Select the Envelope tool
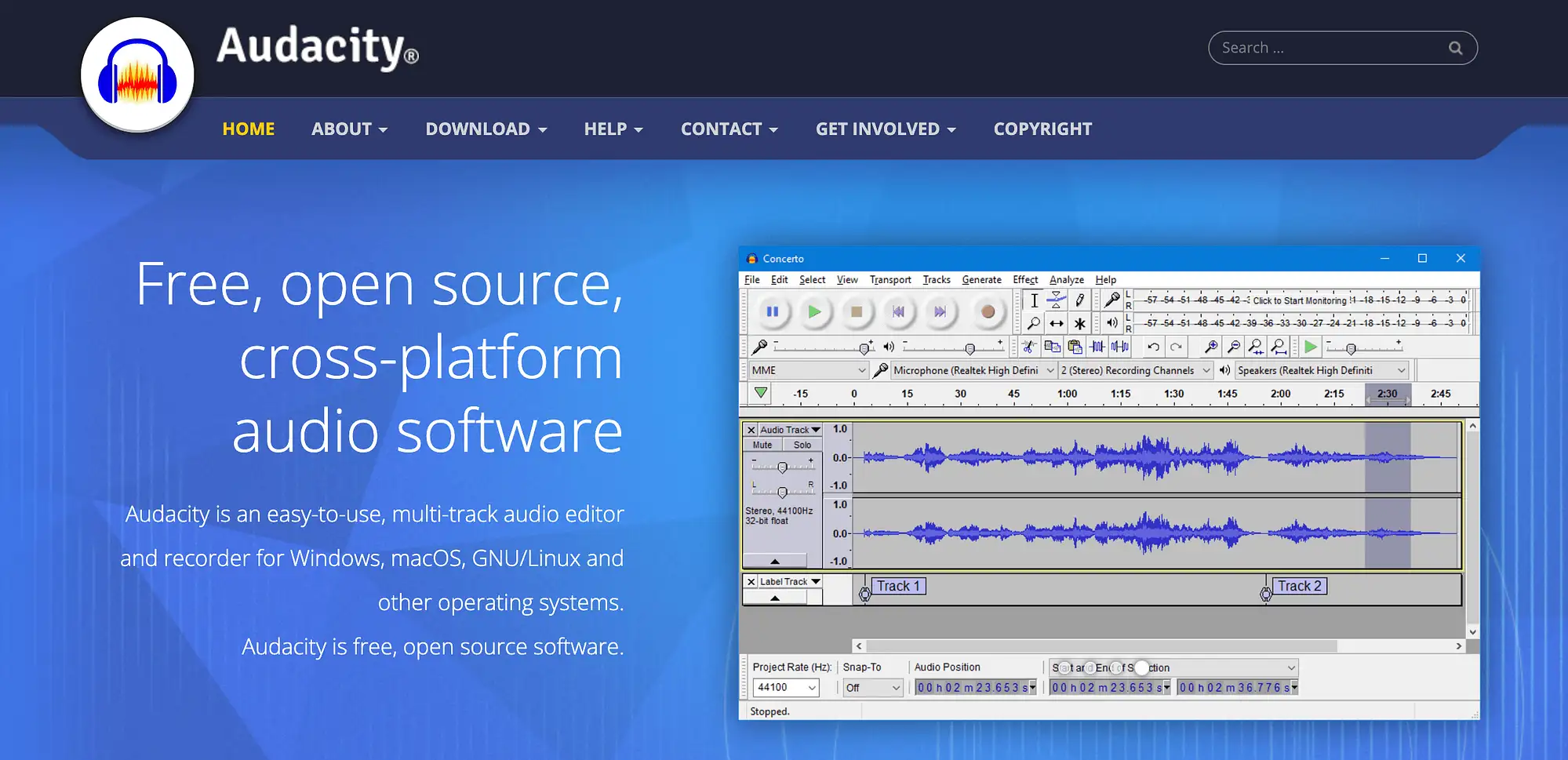 point(1057,300)
